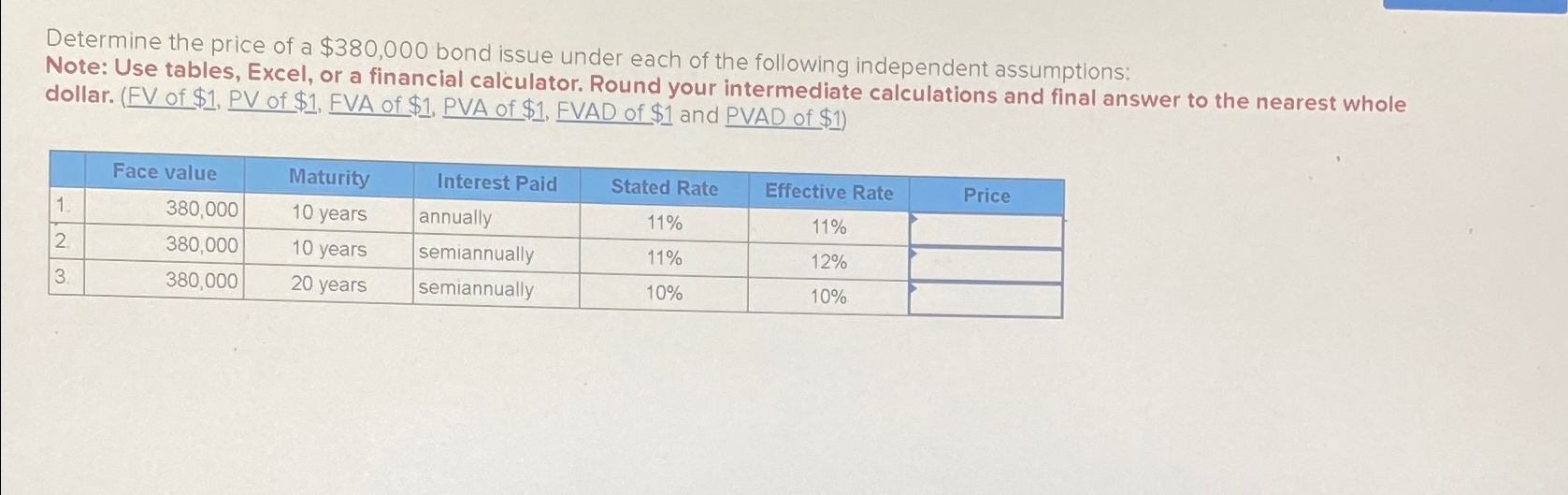Click row number 1 cell
1568x495 pixels.
click(x=66, y=205)
